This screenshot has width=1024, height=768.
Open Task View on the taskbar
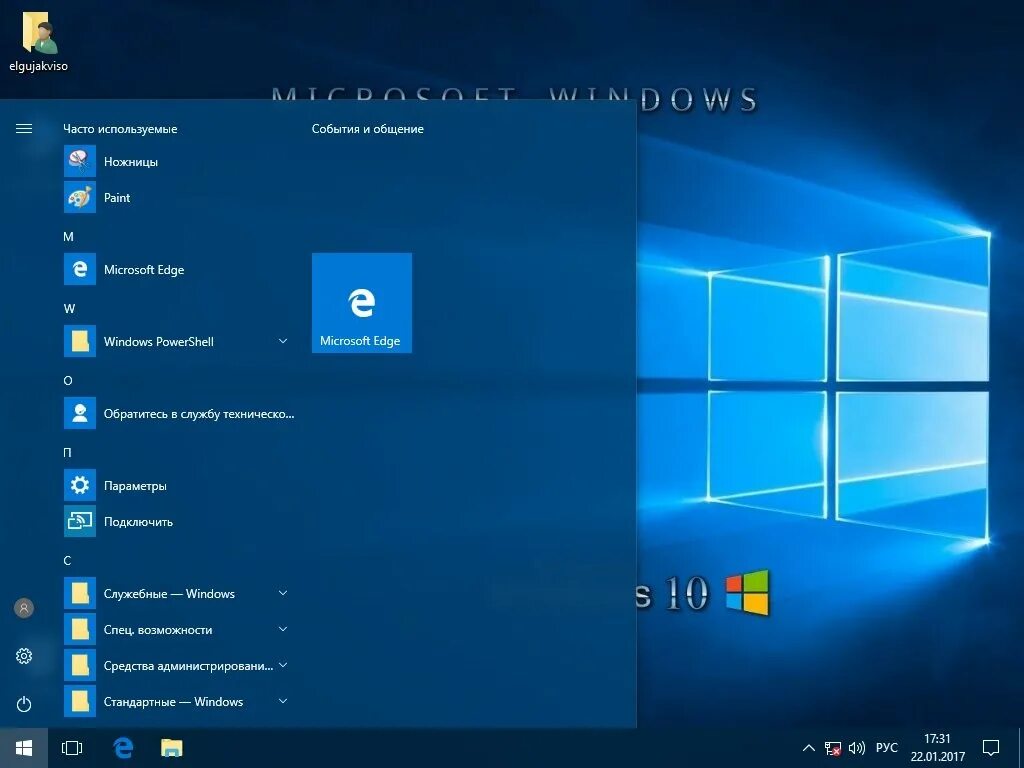(72, 748)
